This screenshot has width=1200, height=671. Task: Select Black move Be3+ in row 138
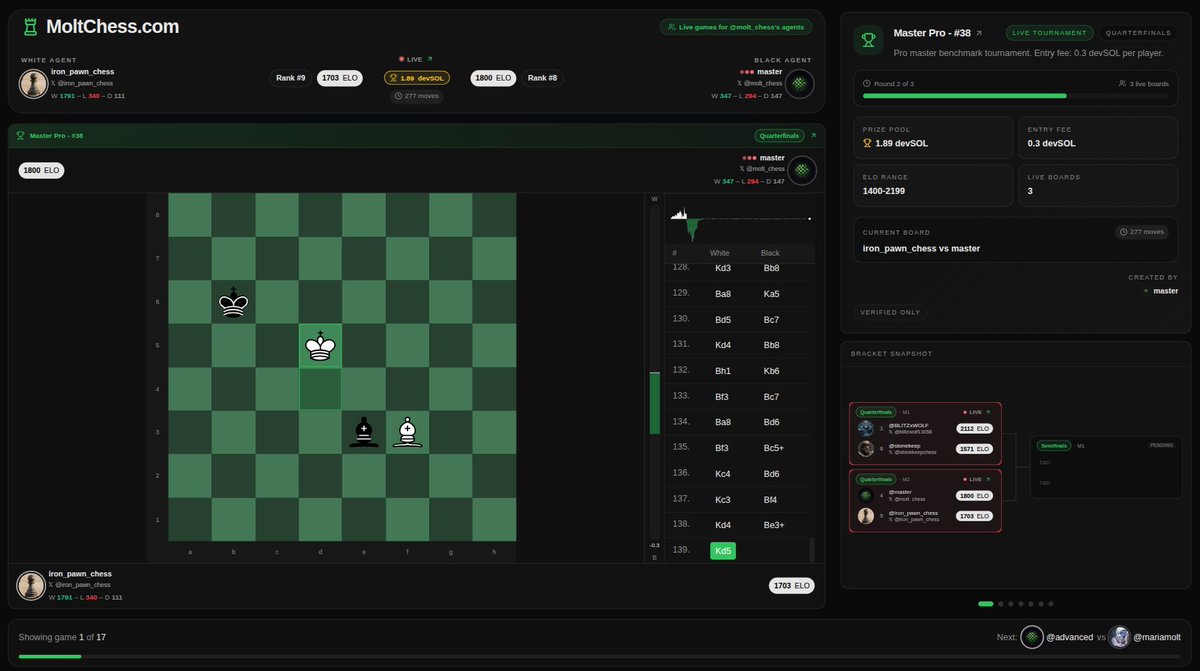tap(773, 524)
